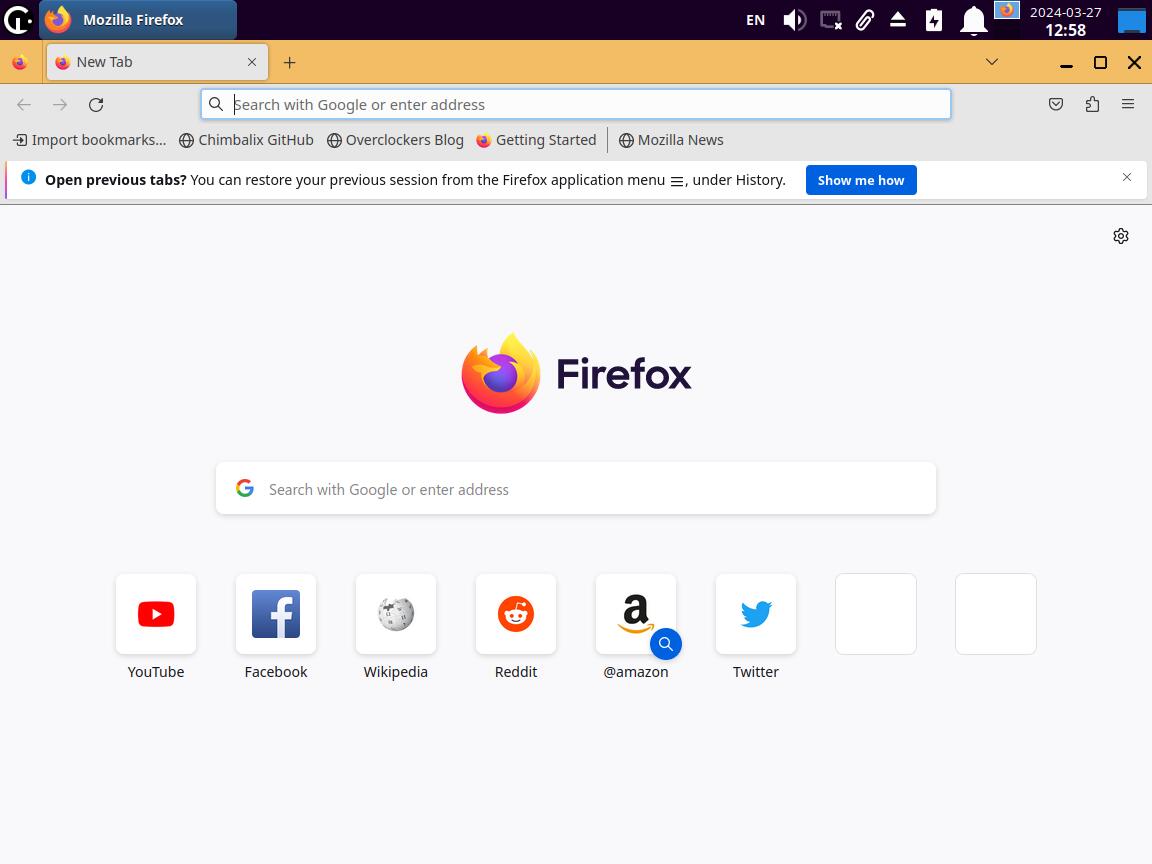Open the YouTube shortcut tile
Viewport: 1152px width, 864px height.
(x=156, y=614)
